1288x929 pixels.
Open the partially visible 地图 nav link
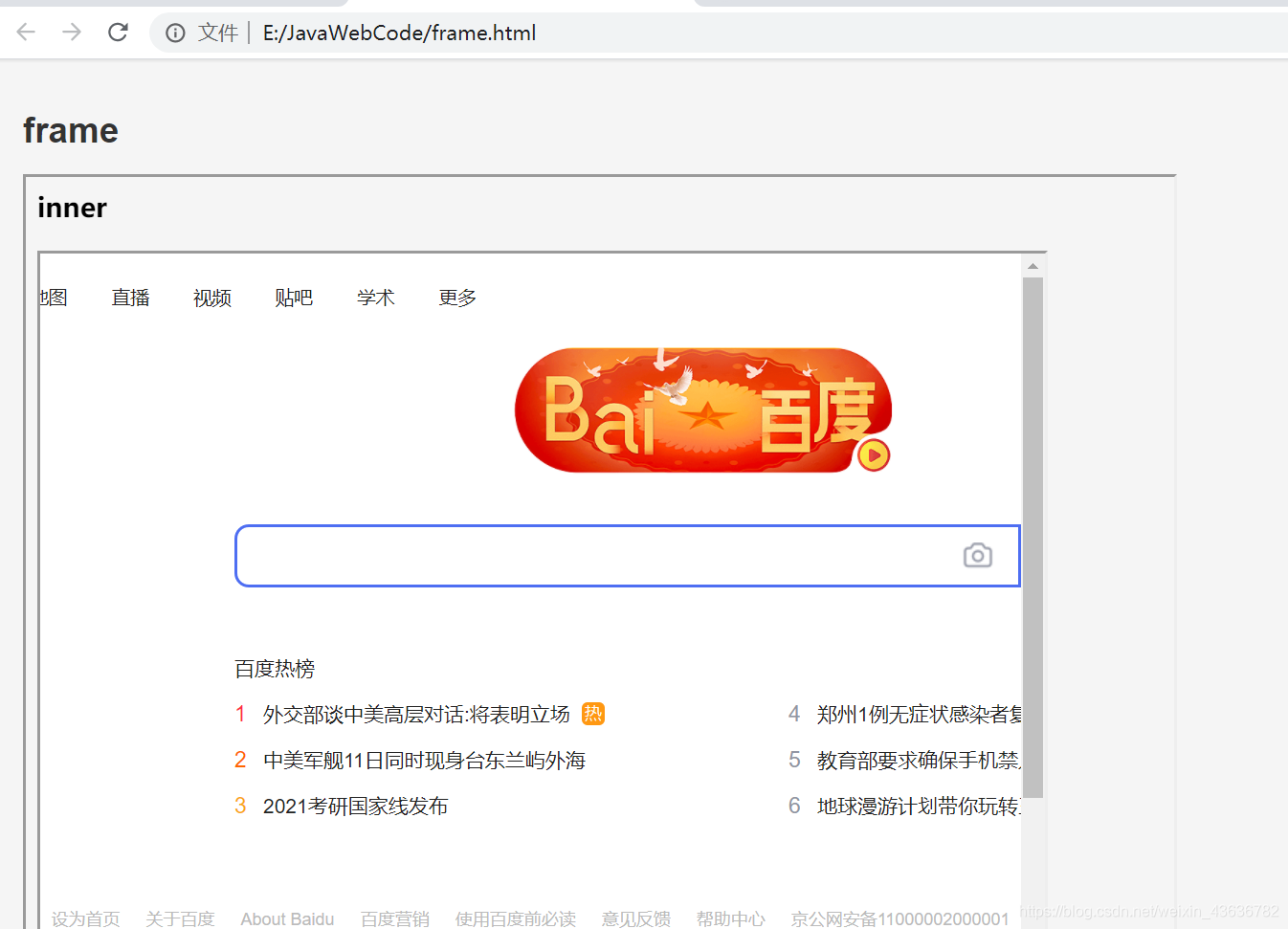pos(54,298)
